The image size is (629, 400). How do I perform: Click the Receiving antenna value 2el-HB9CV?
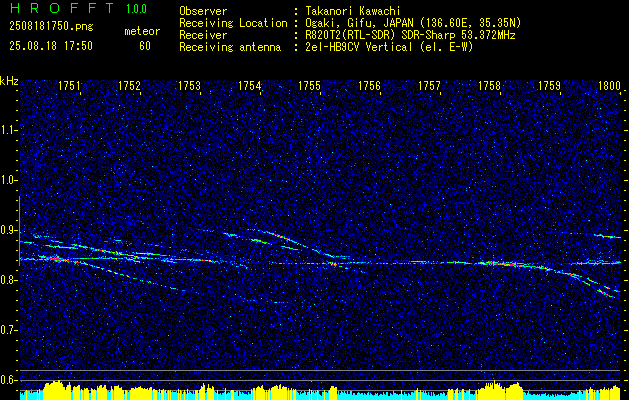[388, 47]
